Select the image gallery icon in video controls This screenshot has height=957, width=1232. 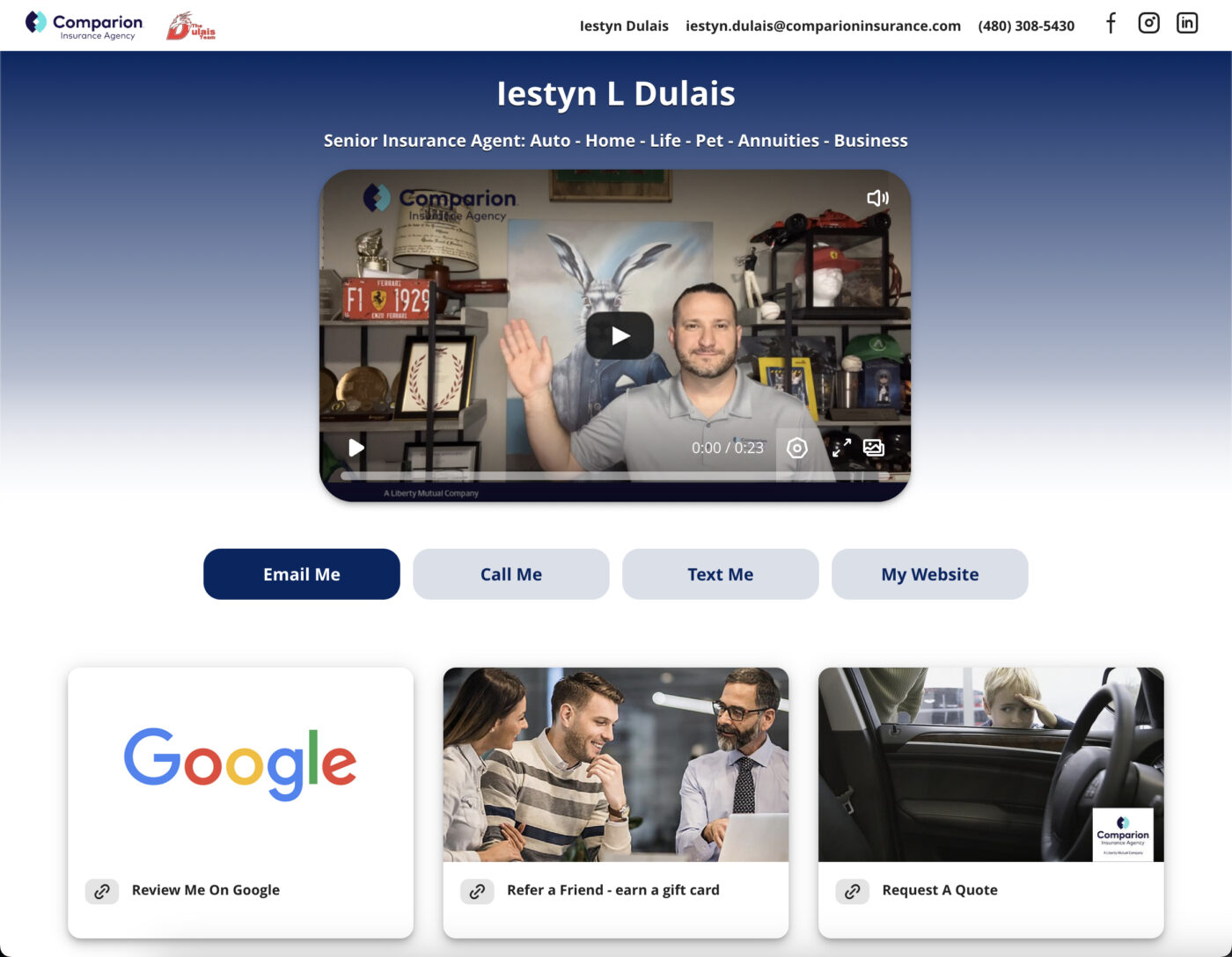(x=873, y=448)
